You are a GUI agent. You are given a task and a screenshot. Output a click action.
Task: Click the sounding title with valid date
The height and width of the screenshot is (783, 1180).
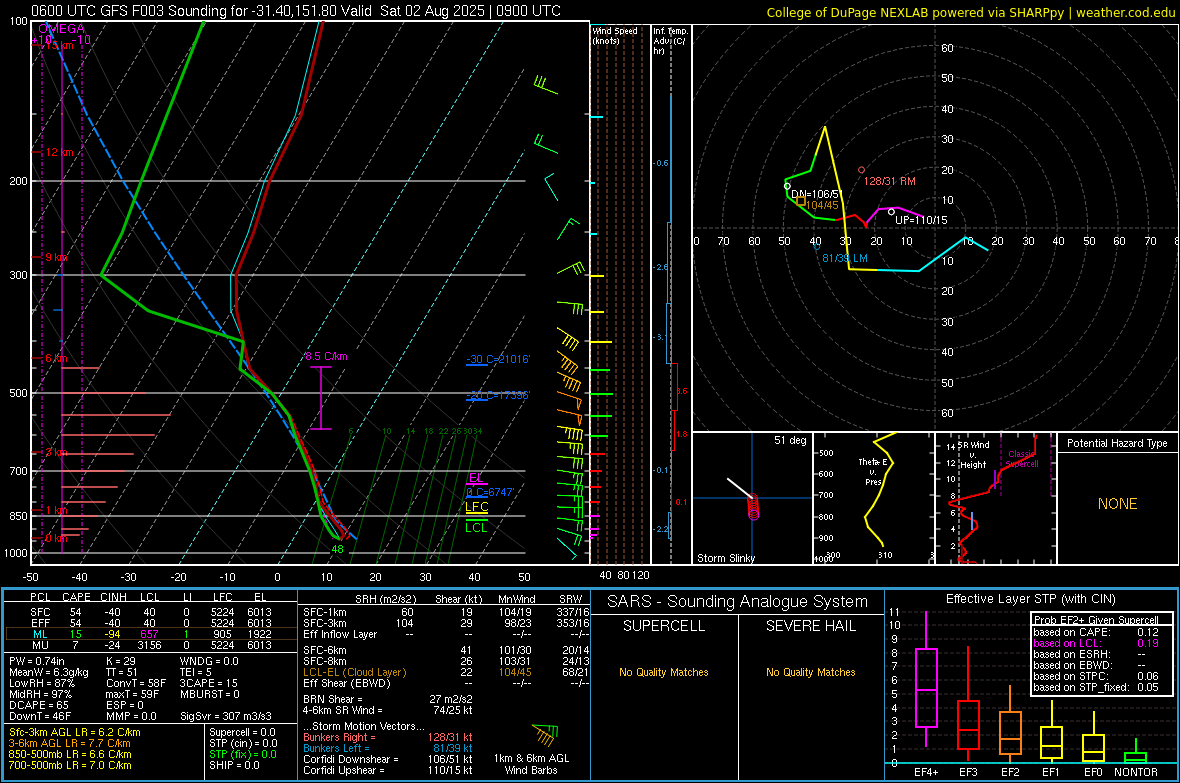pos(296,11)
